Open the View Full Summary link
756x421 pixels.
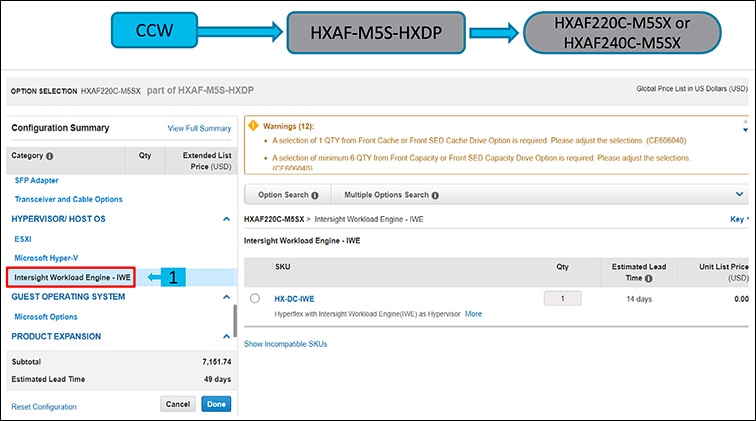point(199,129)
